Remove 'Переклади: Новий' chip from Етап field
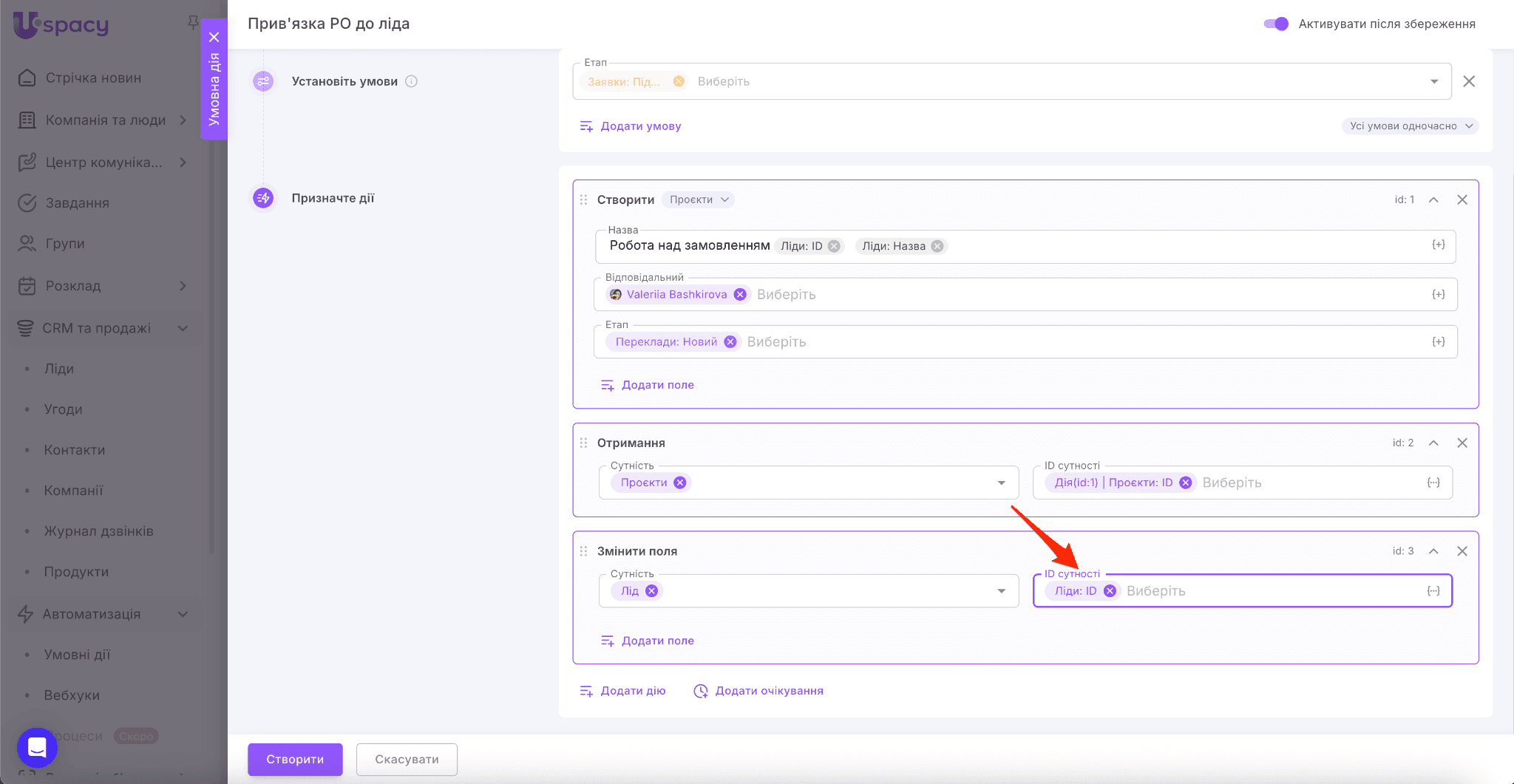Screen dimensions: 1514x784 [x=730, y=341]
